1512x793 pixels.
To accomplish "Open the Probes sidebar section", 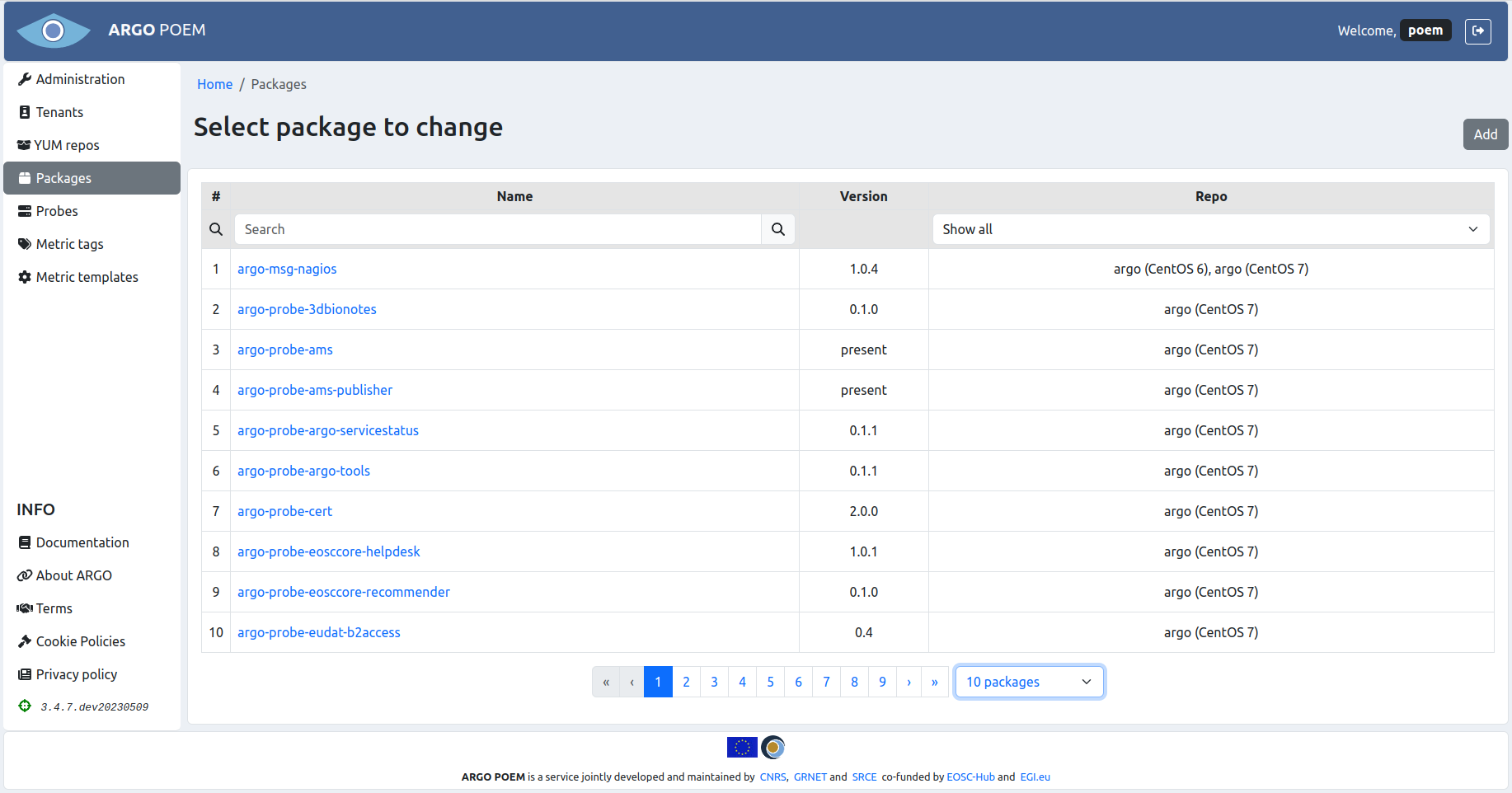I will (x=57, y=211).
